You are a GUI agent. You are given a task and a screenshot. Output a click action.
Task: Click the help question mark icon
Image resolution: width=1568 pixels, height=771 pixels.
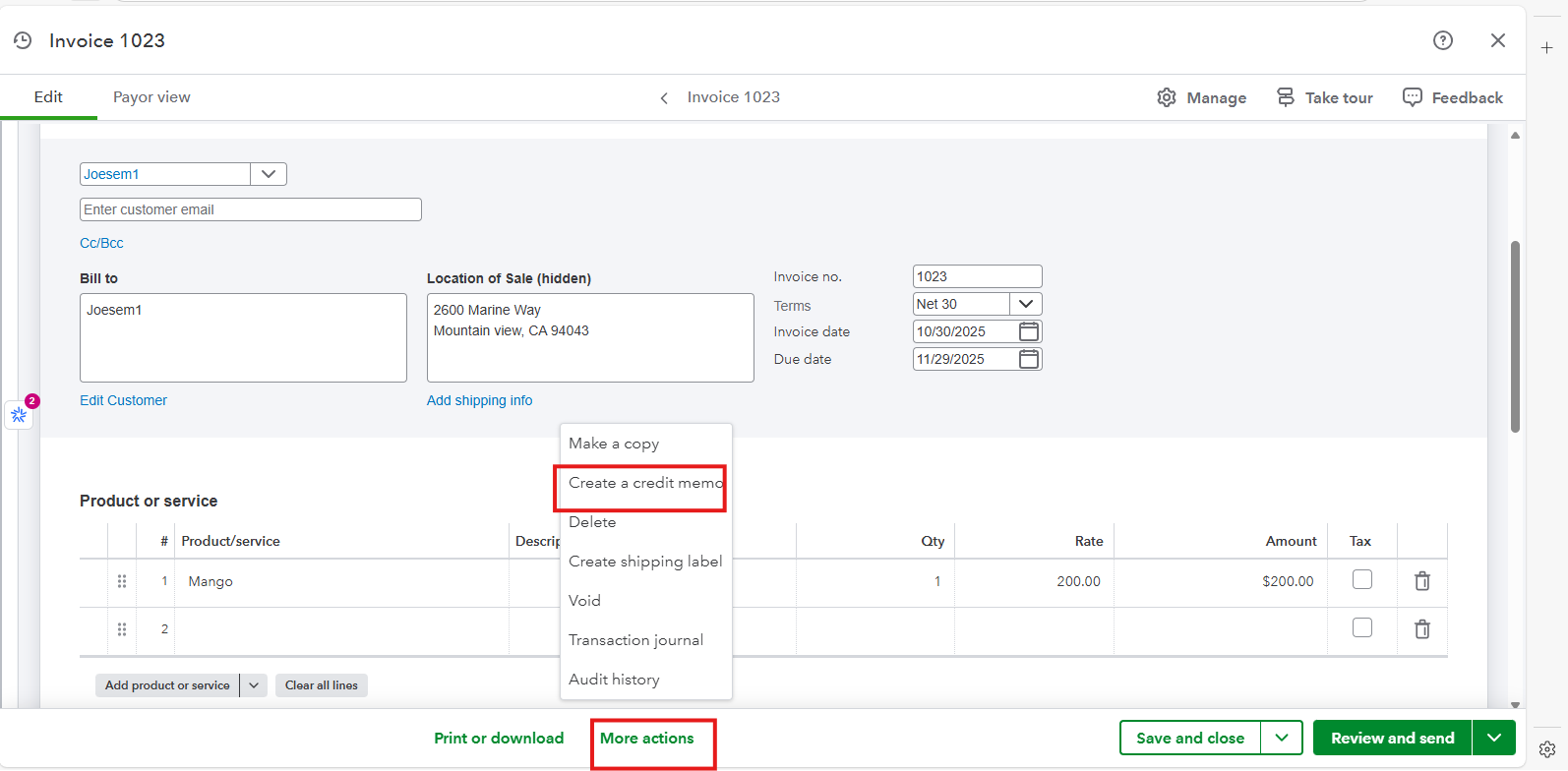click(x=1442, y=40)
